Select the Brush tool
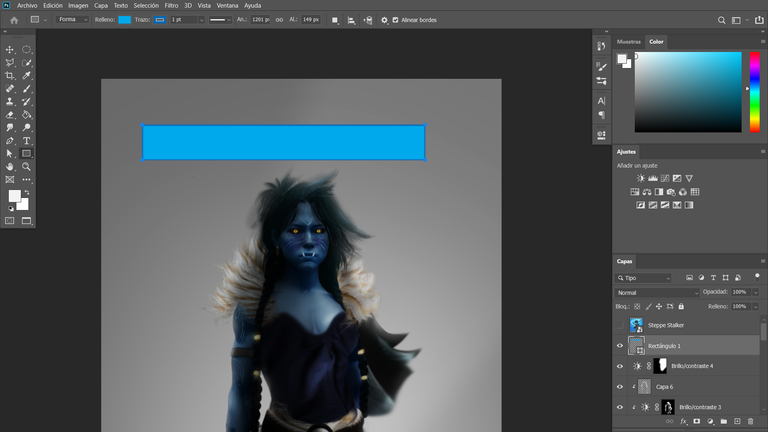768x432 pixels. click(26, 89)
